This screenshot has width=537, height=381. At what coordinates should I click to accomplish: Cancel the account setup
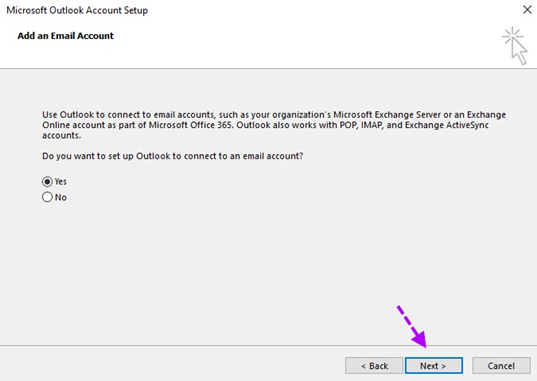click(x=501, y=366)
